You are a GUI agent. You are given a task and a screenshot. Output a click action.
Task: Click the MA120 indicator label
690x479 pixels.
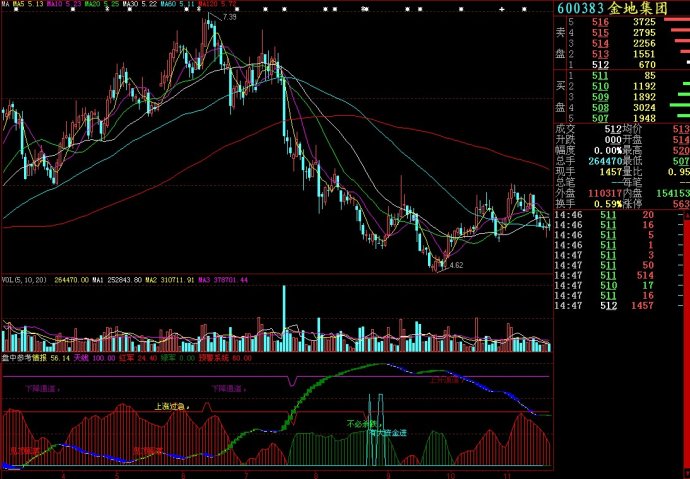pyautogui.click(x=217, y=4)
